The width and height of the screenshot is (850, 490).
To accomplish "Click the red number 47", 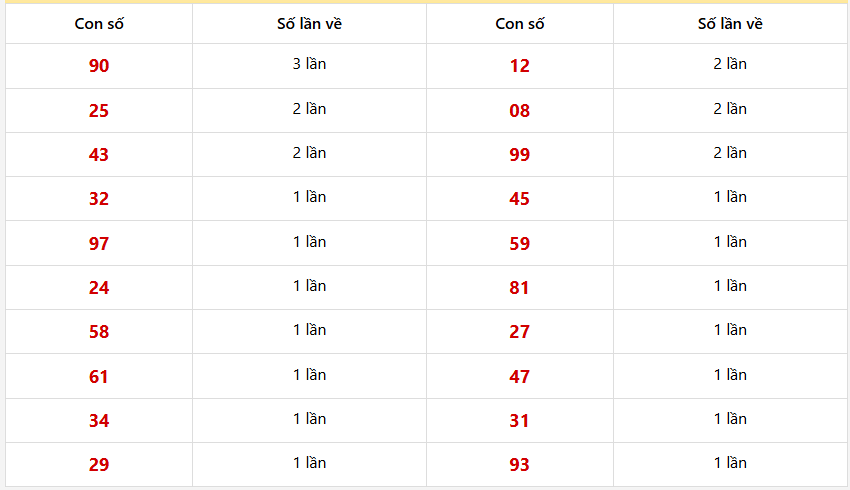I will (x=519, y=376).
